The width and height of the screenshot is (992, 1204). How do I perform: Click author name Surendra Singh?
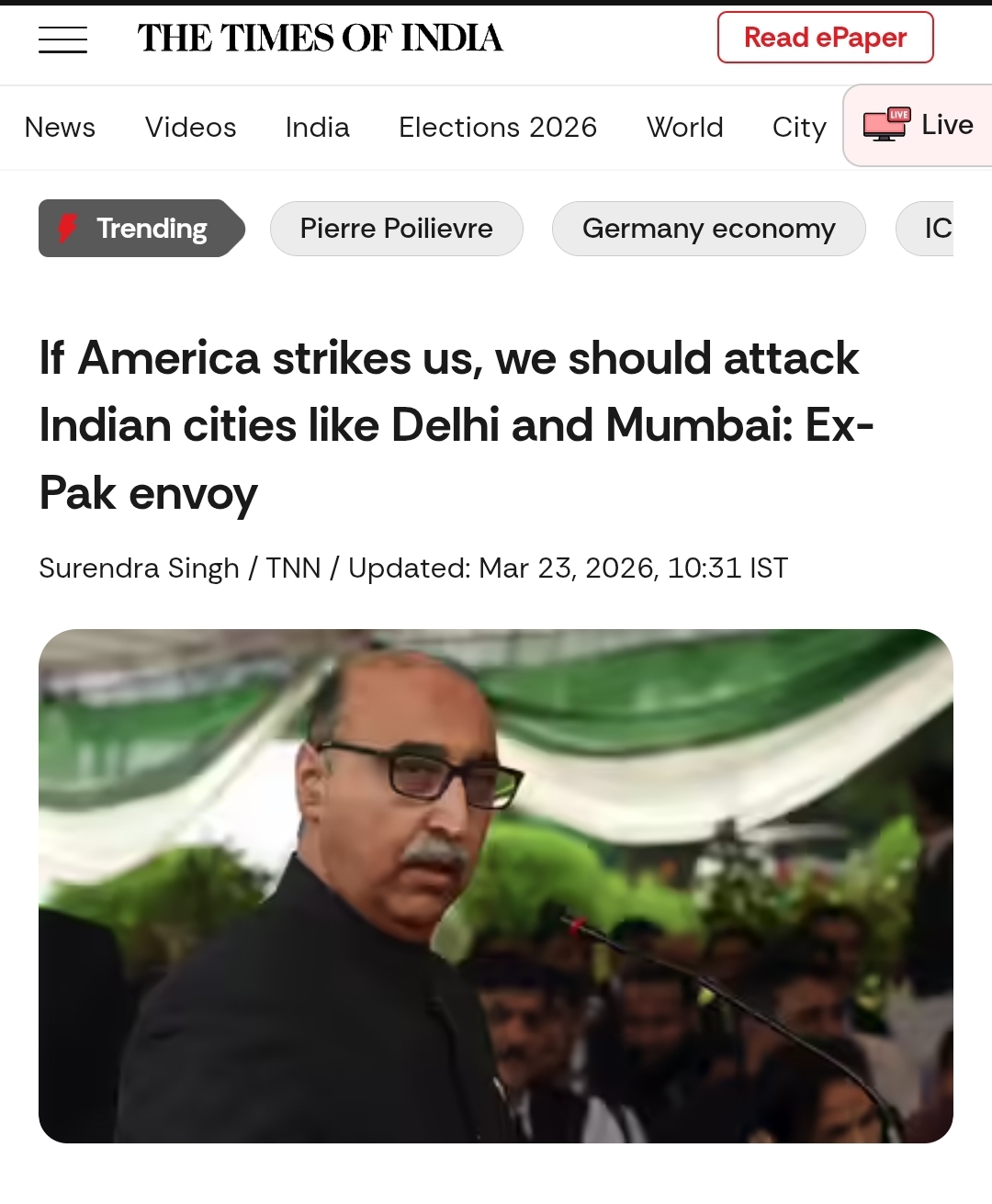[x=139, y=568]
